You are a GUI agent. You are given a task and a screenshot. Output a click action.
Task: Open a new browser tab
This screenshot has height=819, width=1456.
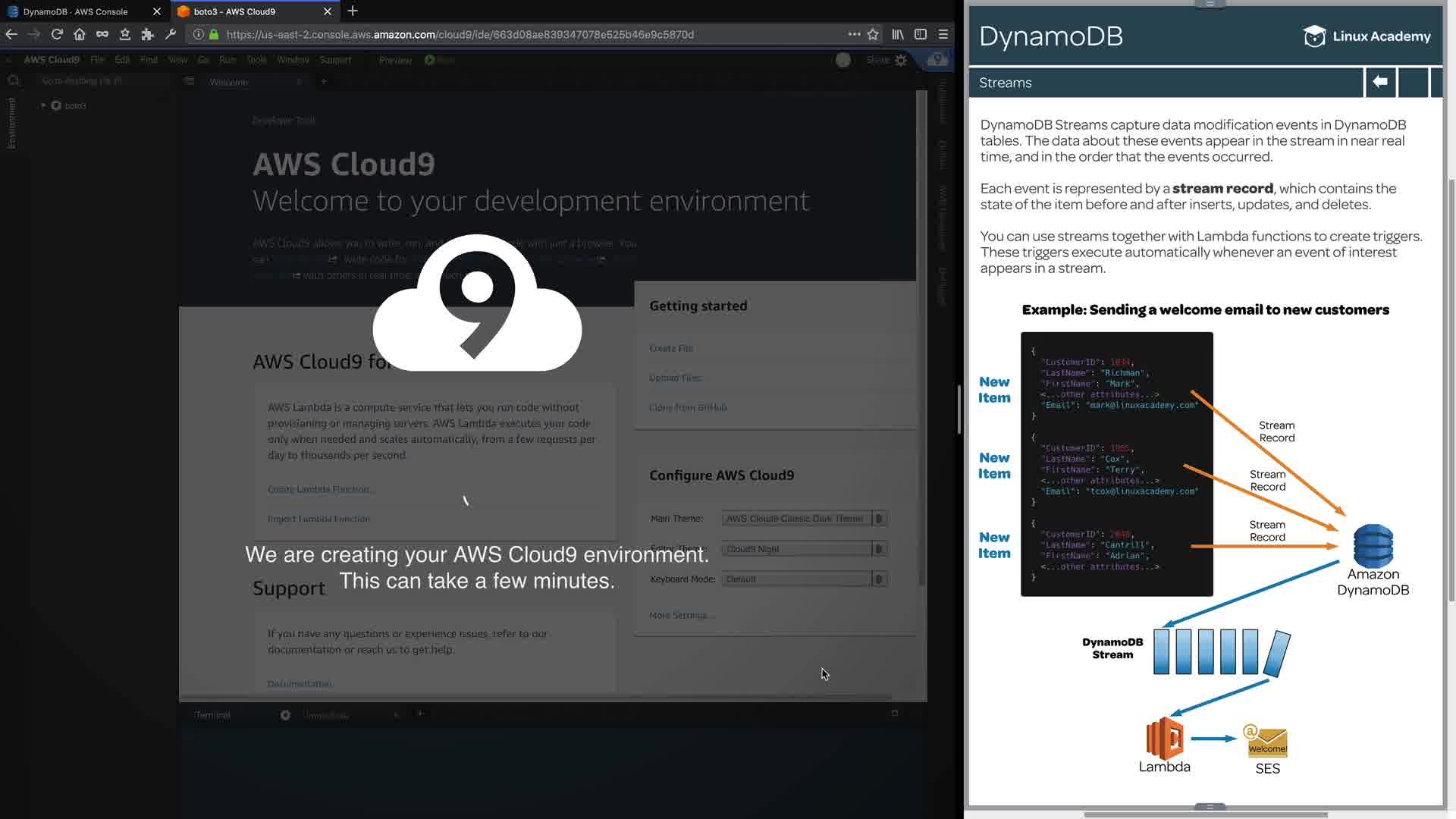coord(353,11)
